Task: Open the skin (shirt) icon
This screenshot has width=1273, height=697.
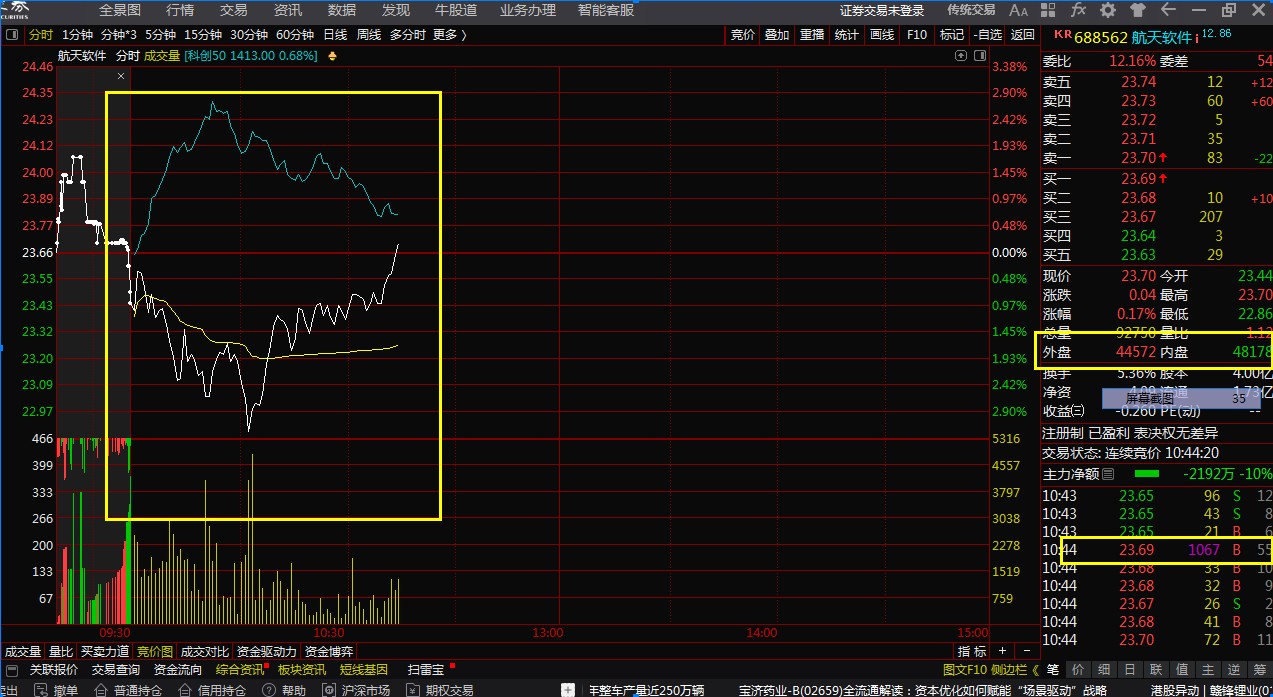Action: 1137,10
